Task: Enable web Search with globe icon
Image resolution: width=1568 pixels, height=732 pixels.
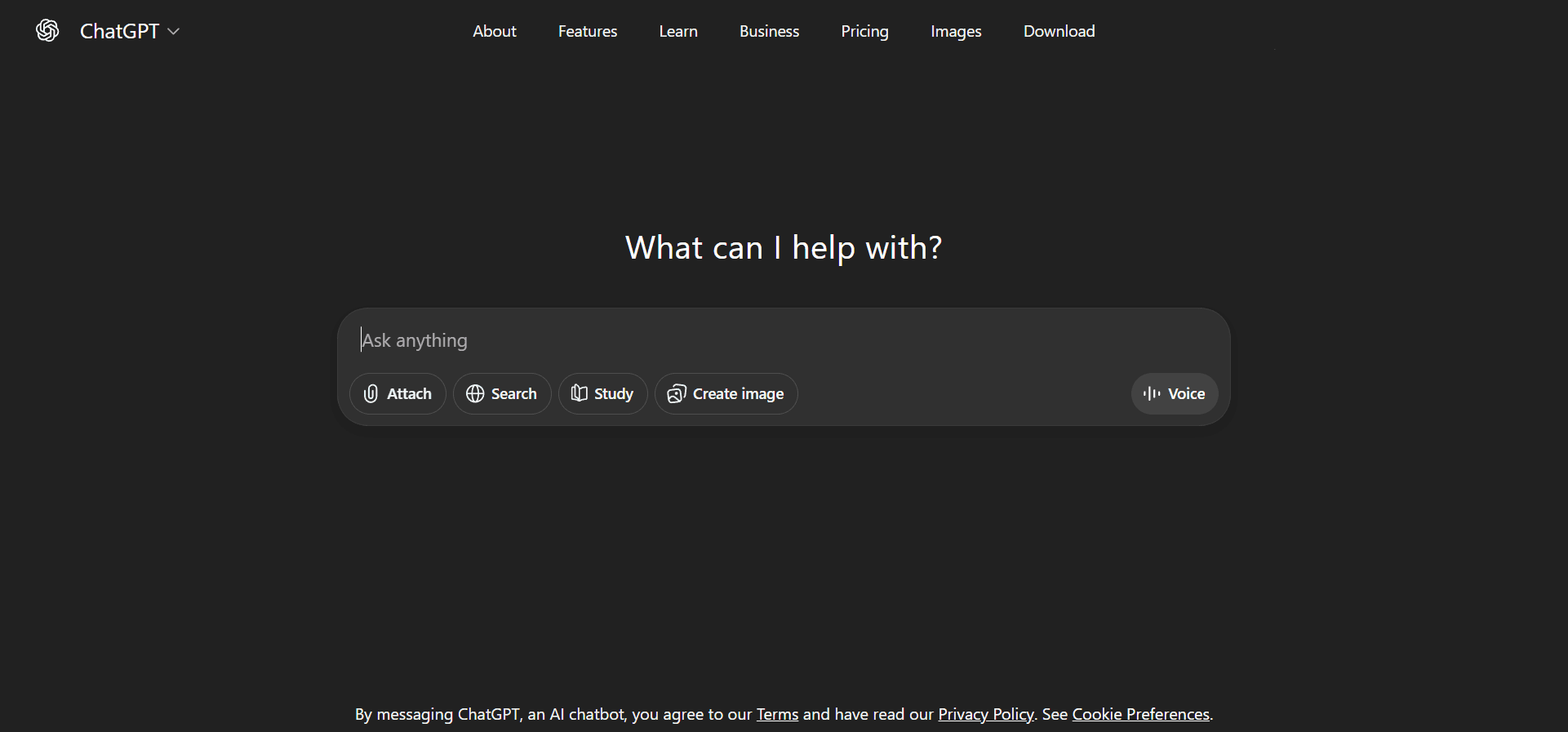Action: pos(502,394)
